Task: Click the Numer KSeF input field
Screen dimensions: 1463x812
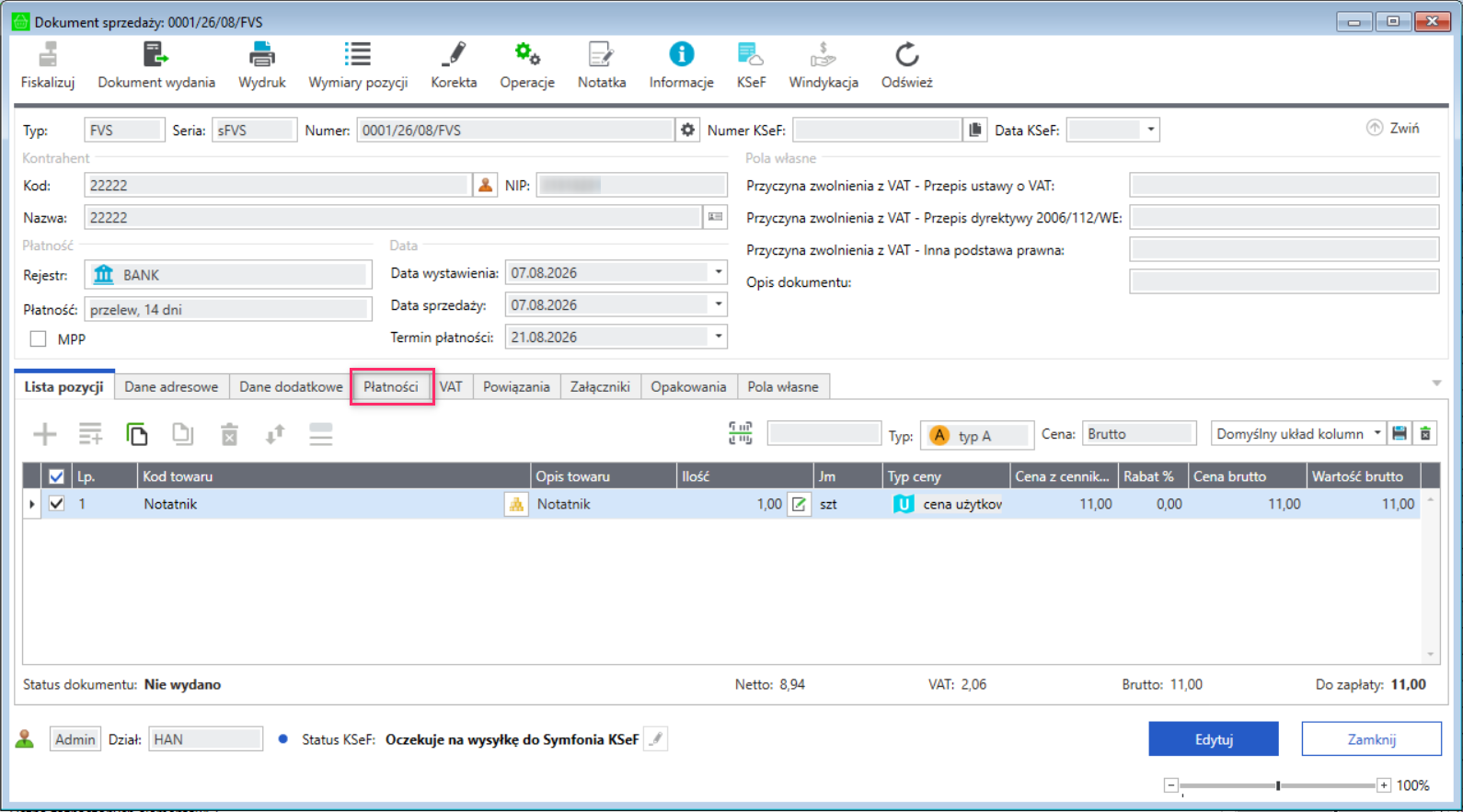Action: pos(877,131)
